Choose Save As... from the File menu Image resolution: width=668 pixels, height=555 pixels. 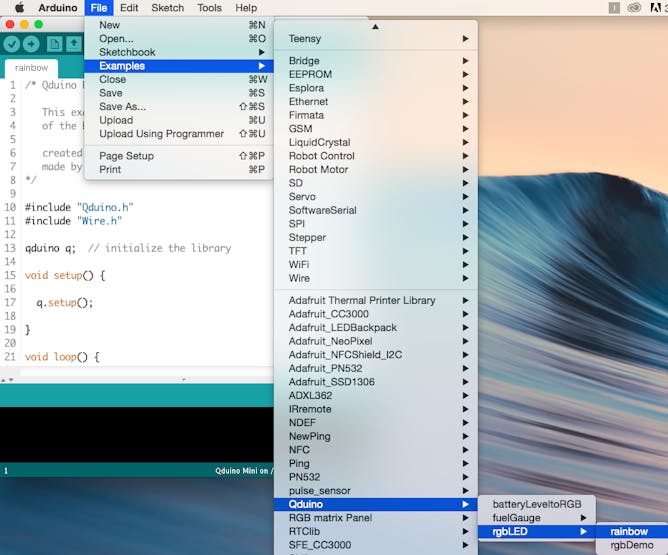179,106
